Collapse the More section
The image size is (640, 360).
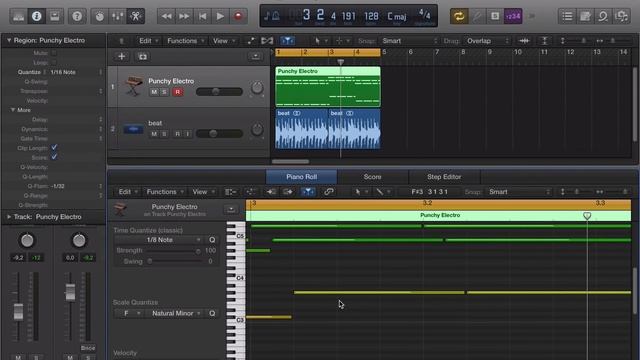13,110
